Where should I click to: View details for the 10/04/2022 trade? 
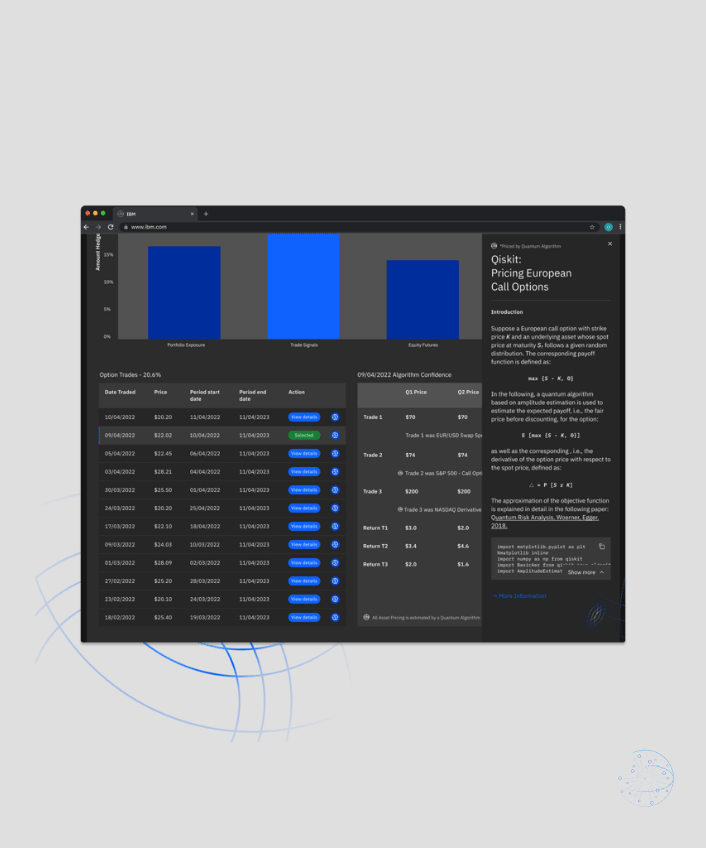click(304, 417)
